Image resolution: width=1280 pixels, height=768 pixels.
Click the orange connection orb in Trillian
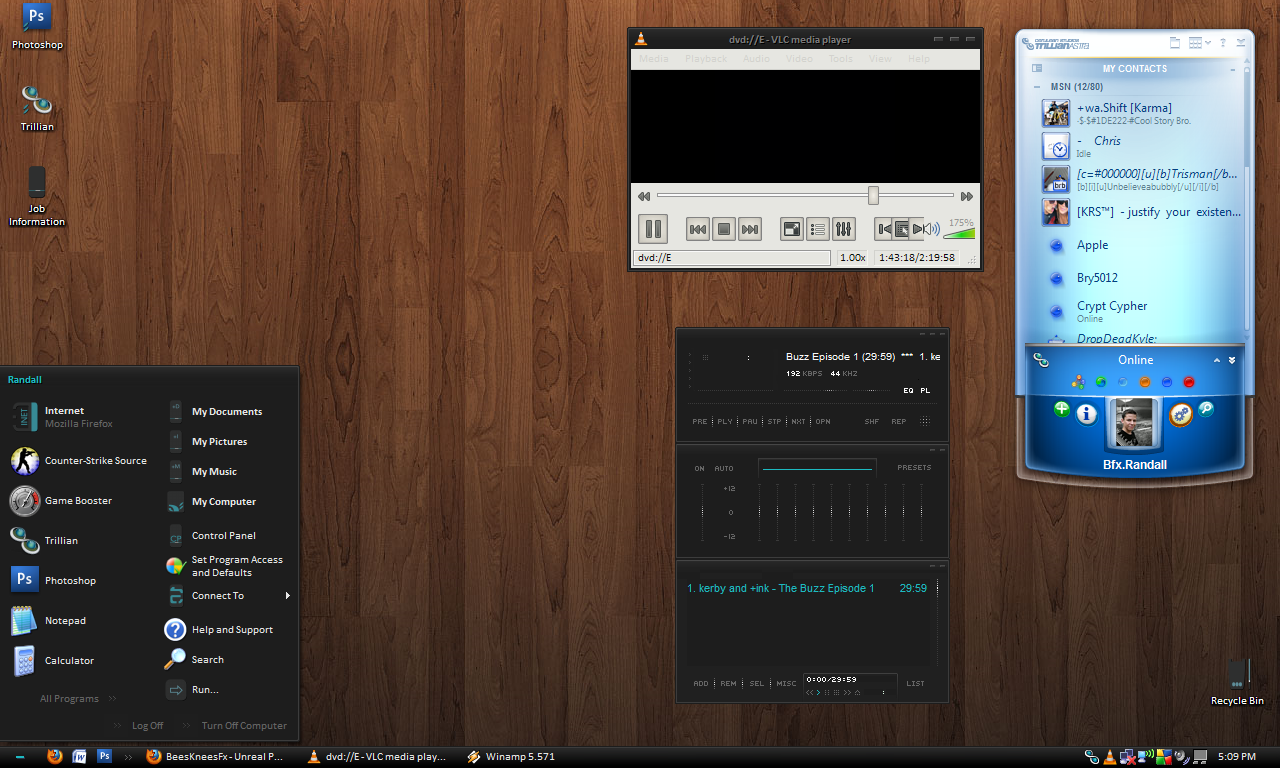coord(1144,381)
